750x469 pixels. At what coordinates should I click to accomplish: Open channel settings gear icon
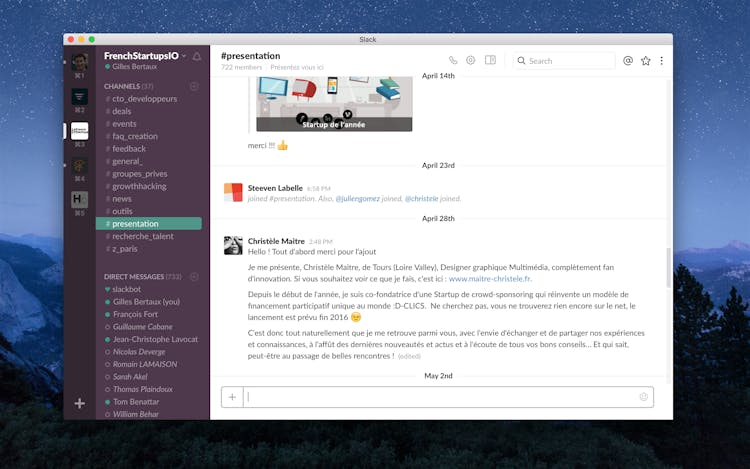click(471, 60)
